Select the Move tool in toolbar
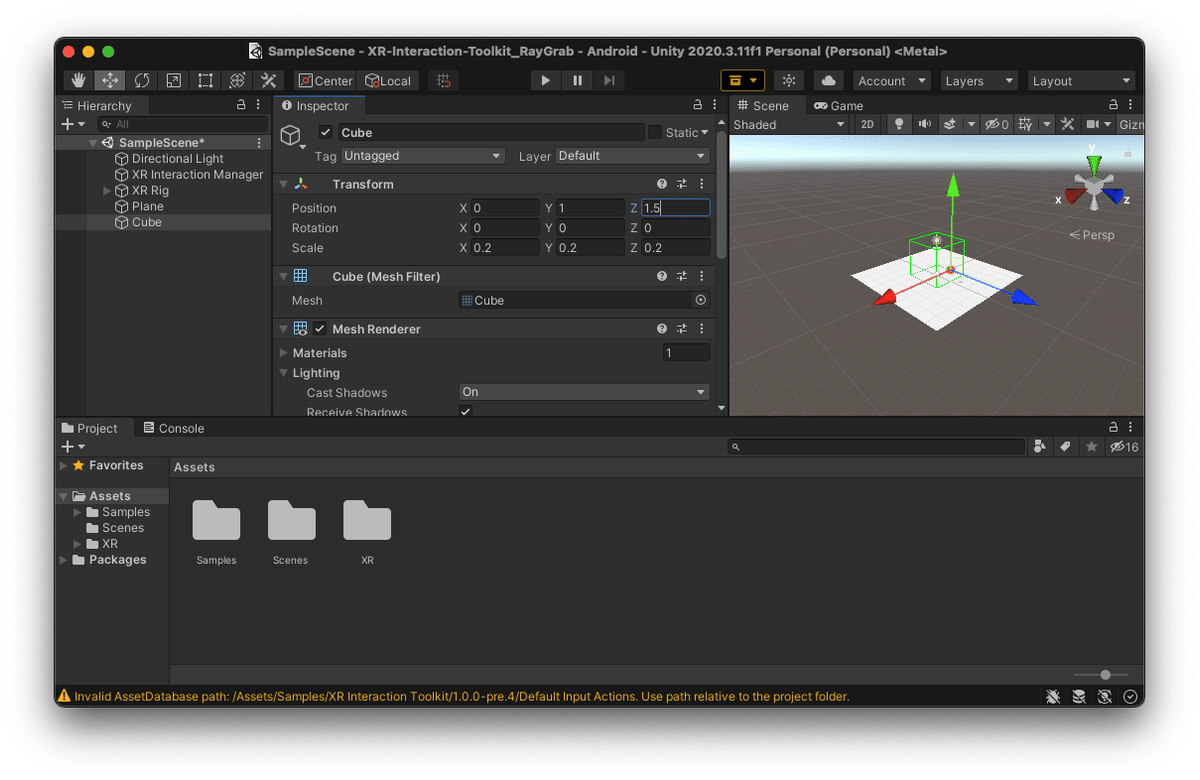1200x780 pixels. click(x=109, y=81)
